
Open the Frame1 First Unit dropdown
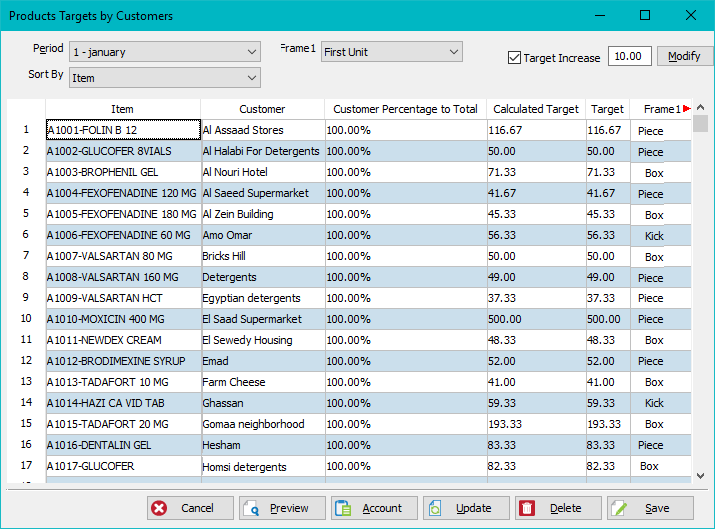click(392, 52)
